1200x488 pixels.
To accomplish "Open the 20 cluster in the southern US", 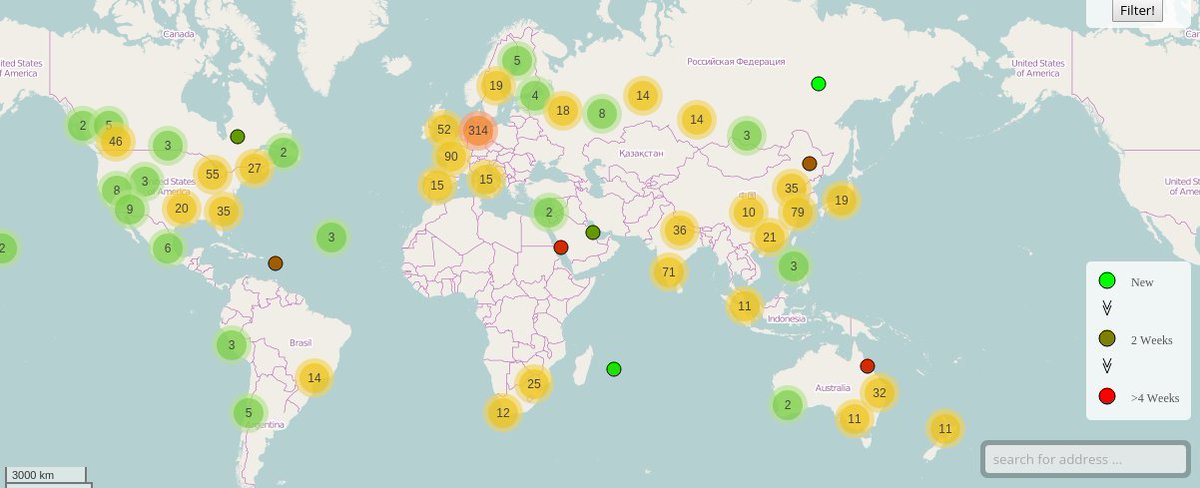I will coord(181,209).
